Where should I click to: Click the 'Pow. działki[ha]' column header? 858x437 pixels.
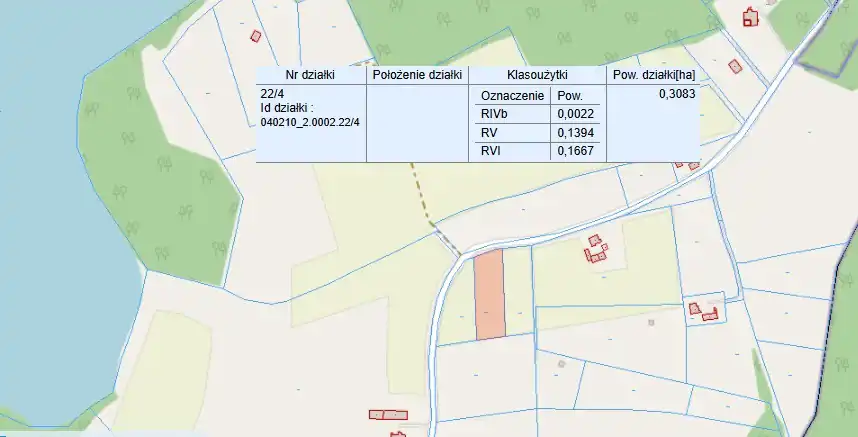[652, 74]
